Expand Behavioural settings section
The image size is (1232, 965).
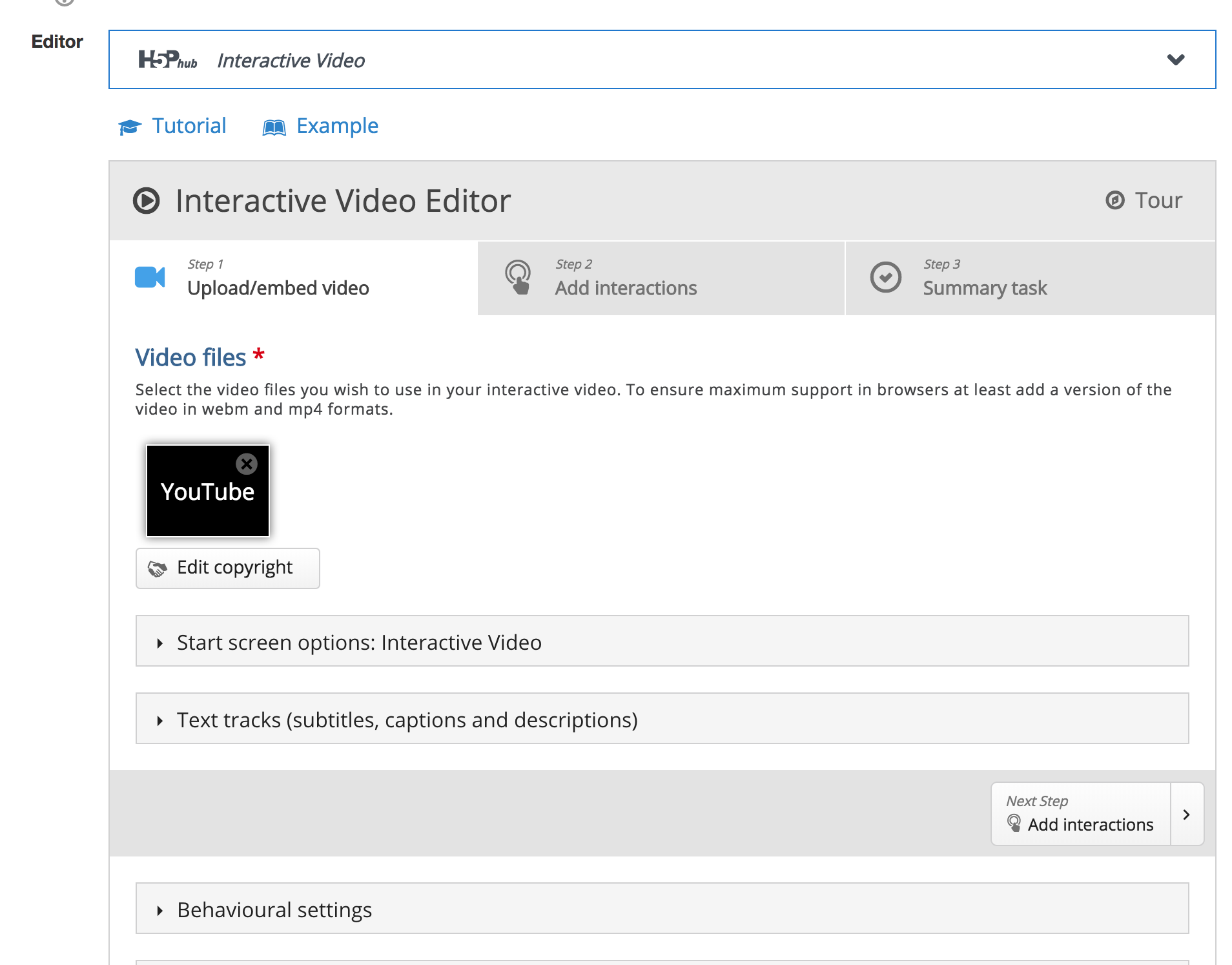[x=274, y=909]
